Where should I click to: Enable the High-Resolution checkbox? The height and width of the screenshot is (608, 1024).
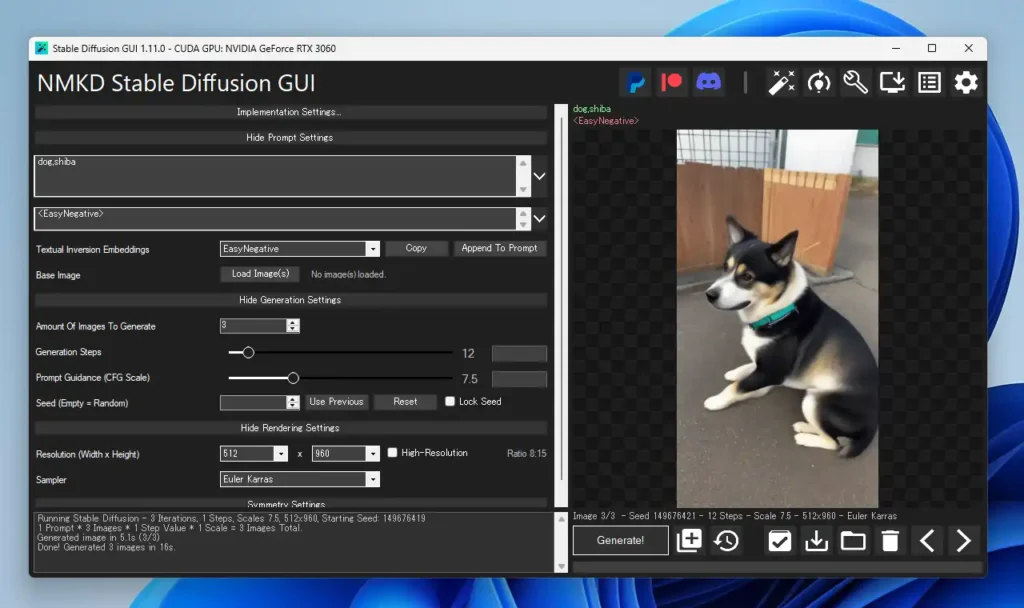(392, 452)
